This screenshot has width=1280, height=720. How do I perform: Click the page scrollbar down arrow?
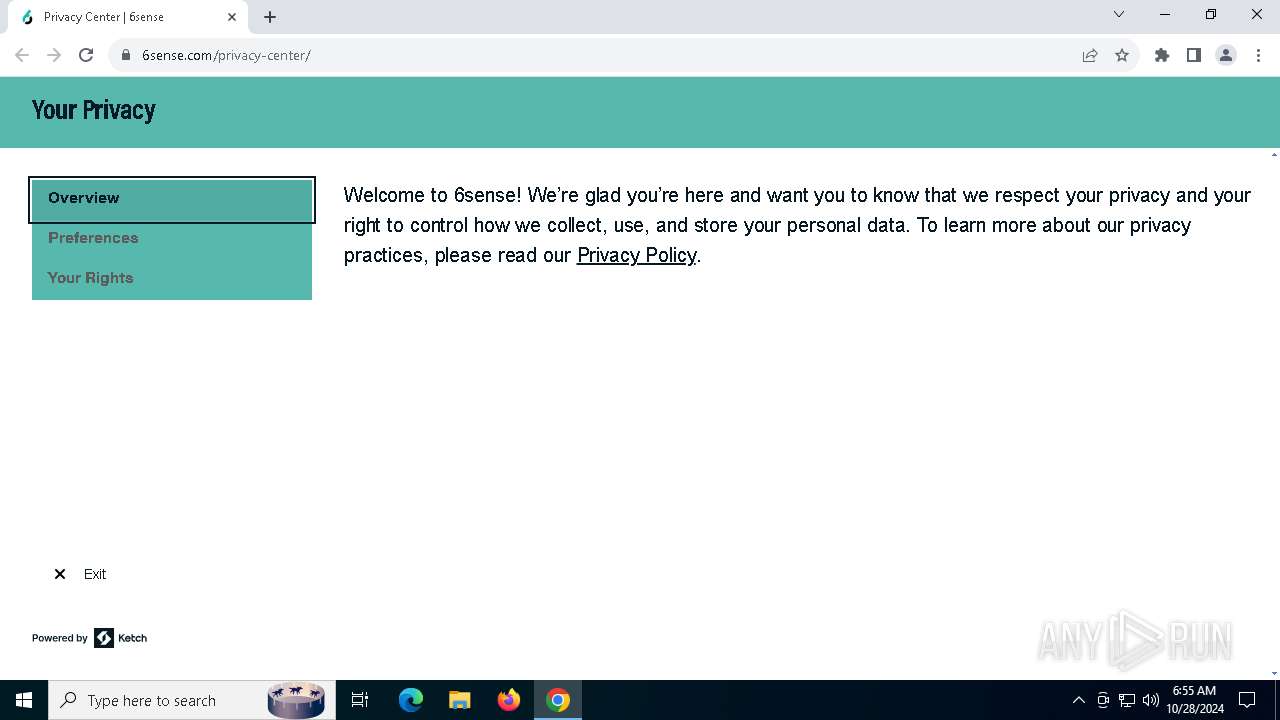point(1274,674)
